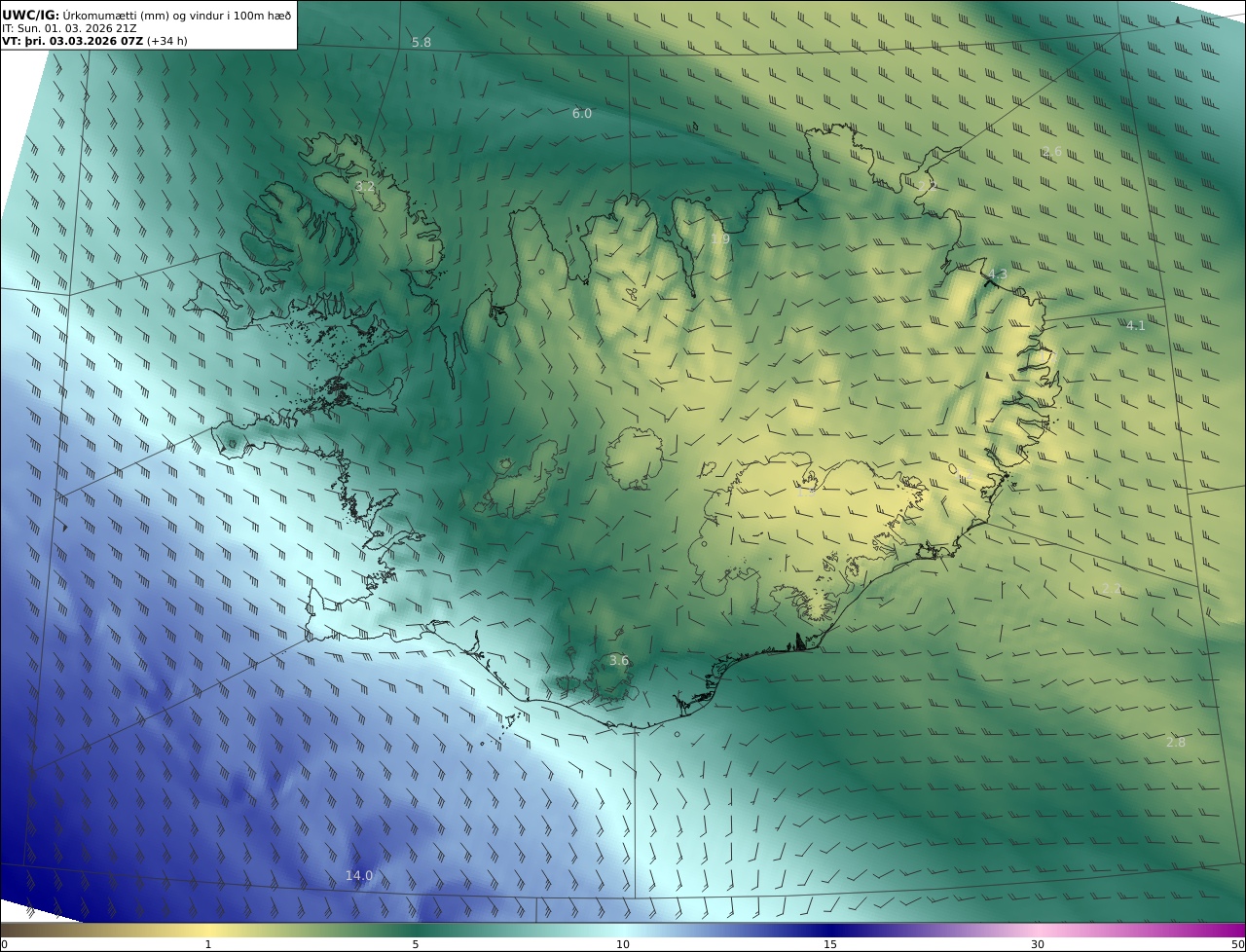Click the yellow colorbar segment above tick 1
Screen dimensions: 1246x952
(x=208, y=930)
